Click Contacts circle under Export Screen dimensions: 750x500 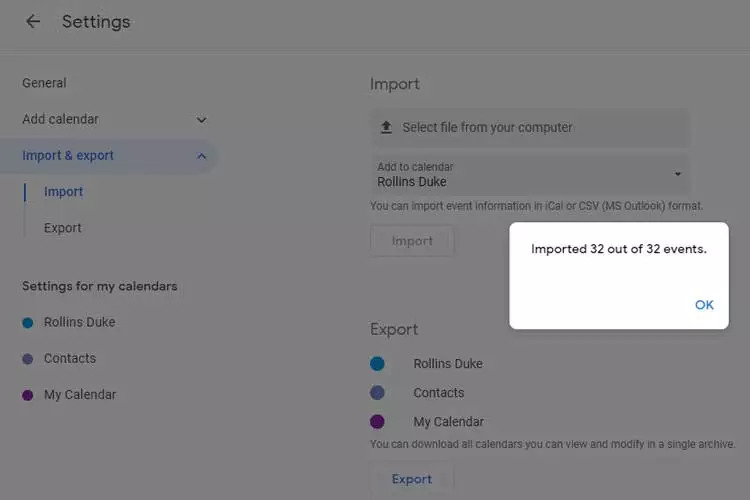coord(377,393)
